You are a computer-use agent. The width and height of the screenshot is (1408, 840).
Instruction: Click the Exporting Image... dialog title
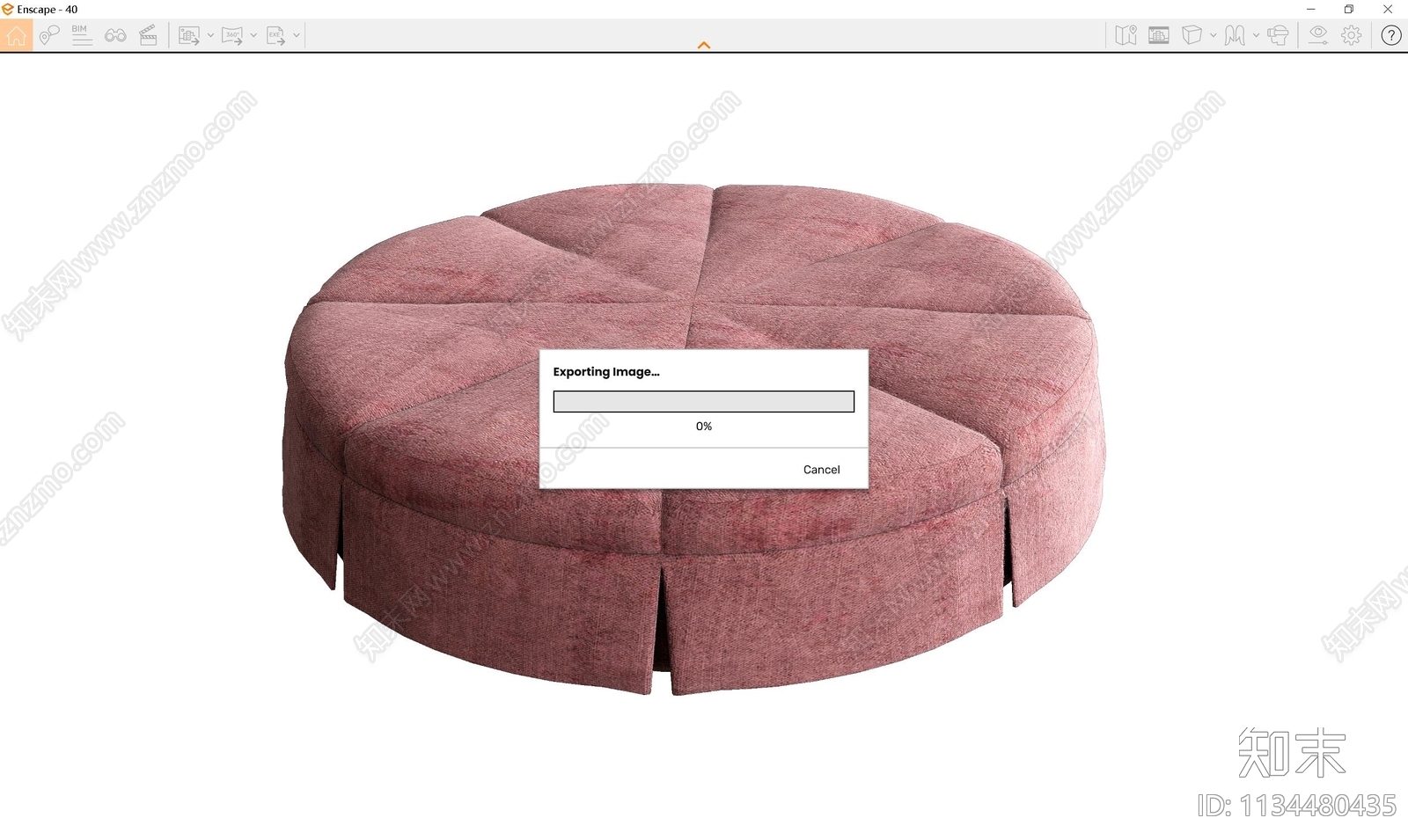606,372
